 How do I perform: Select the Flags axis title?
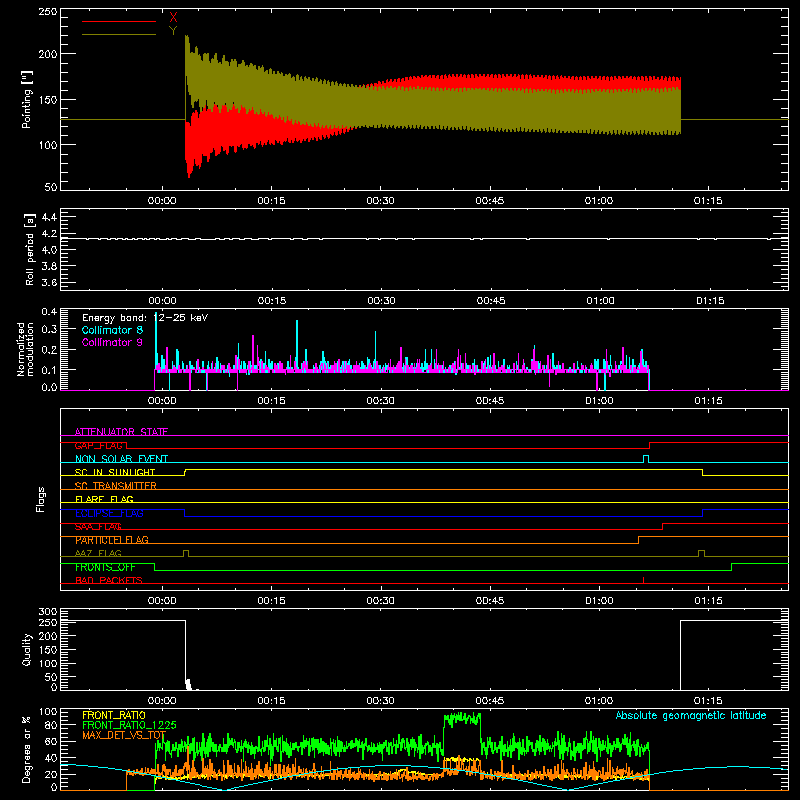tap(40, 499)
